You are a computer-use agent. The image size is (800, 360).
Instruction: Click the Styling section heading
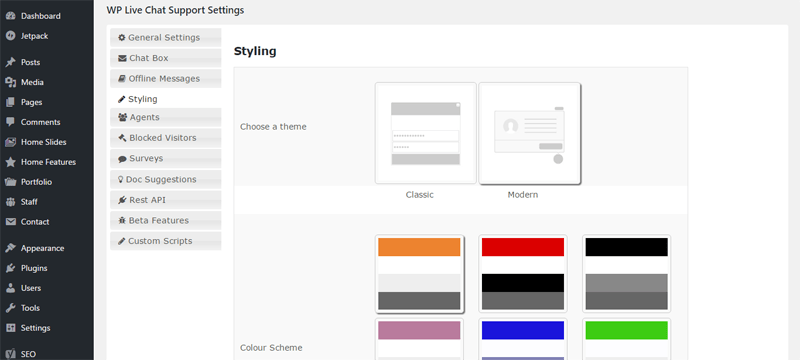[x=255, y=52]
